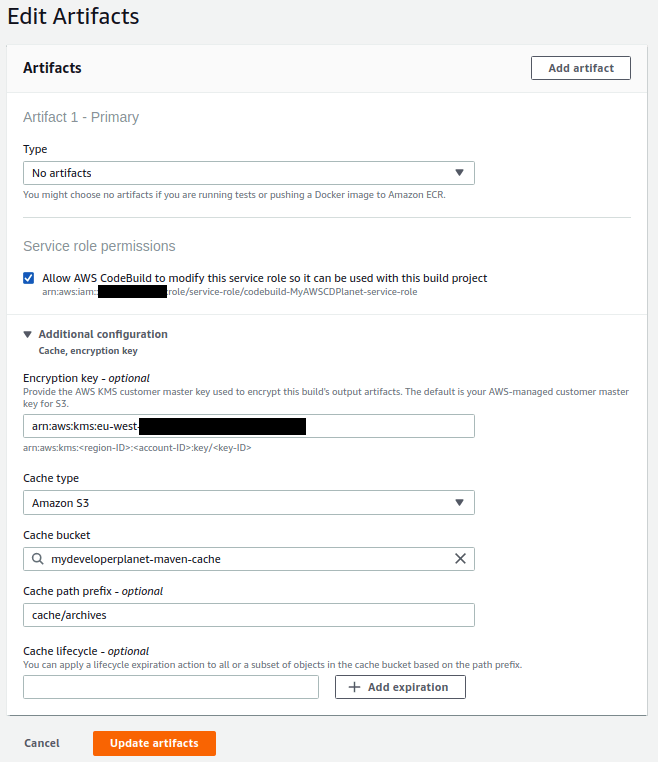Click the Cache lifecycle input field
This screenshot has height=762, width=658.
click(170, 687)
